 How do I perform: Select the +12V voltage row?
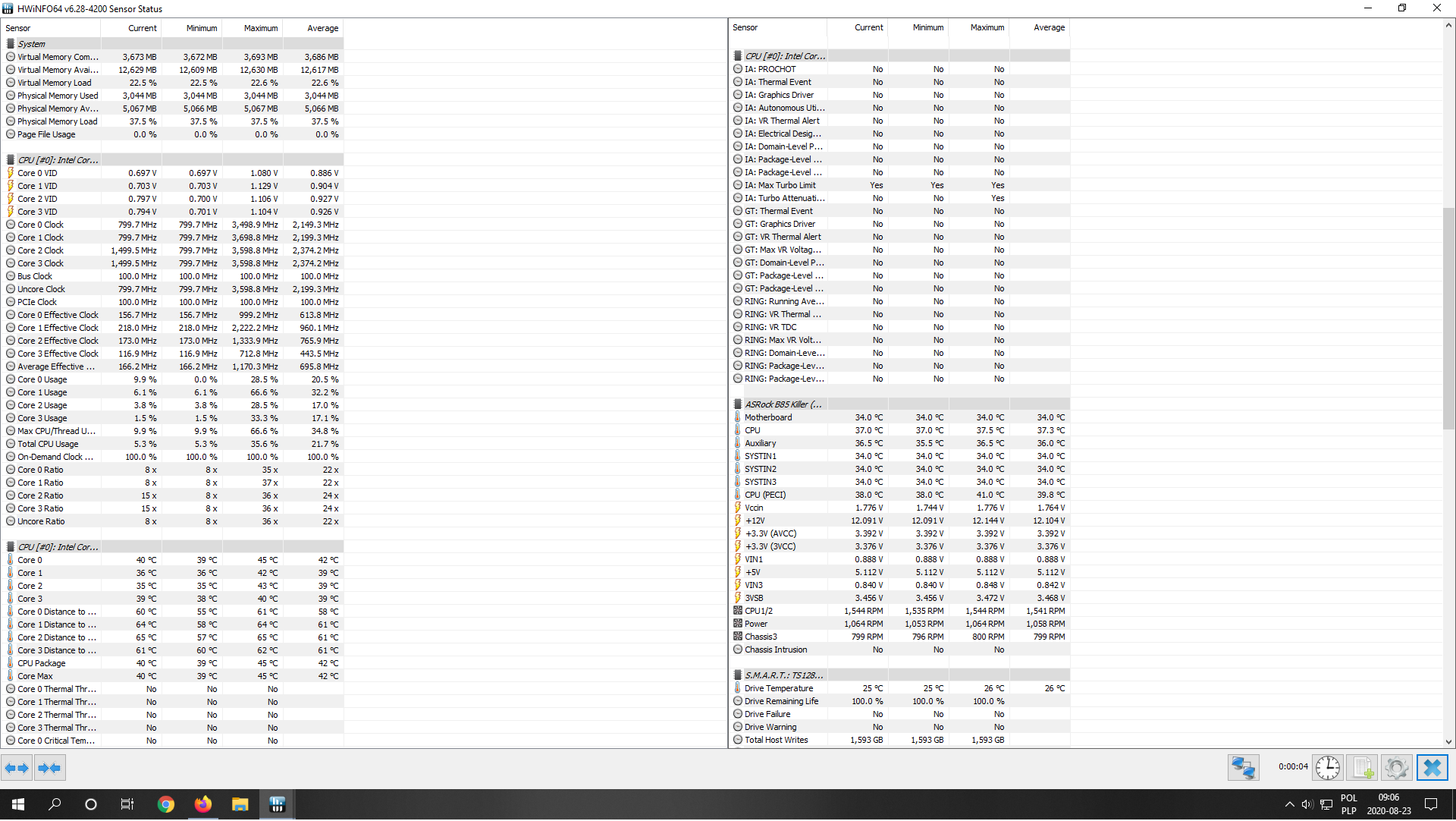tap(900, 521)
